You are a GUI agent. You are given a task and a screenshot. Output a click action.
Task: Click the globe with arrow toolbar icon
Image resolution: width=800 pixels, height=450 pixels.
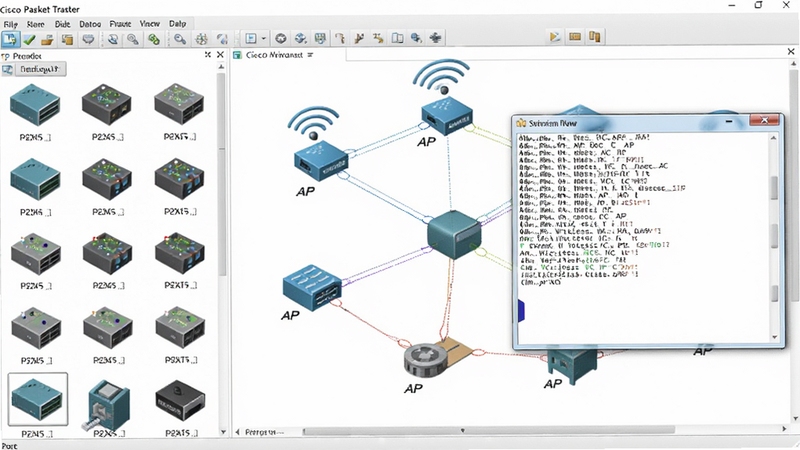301,38
